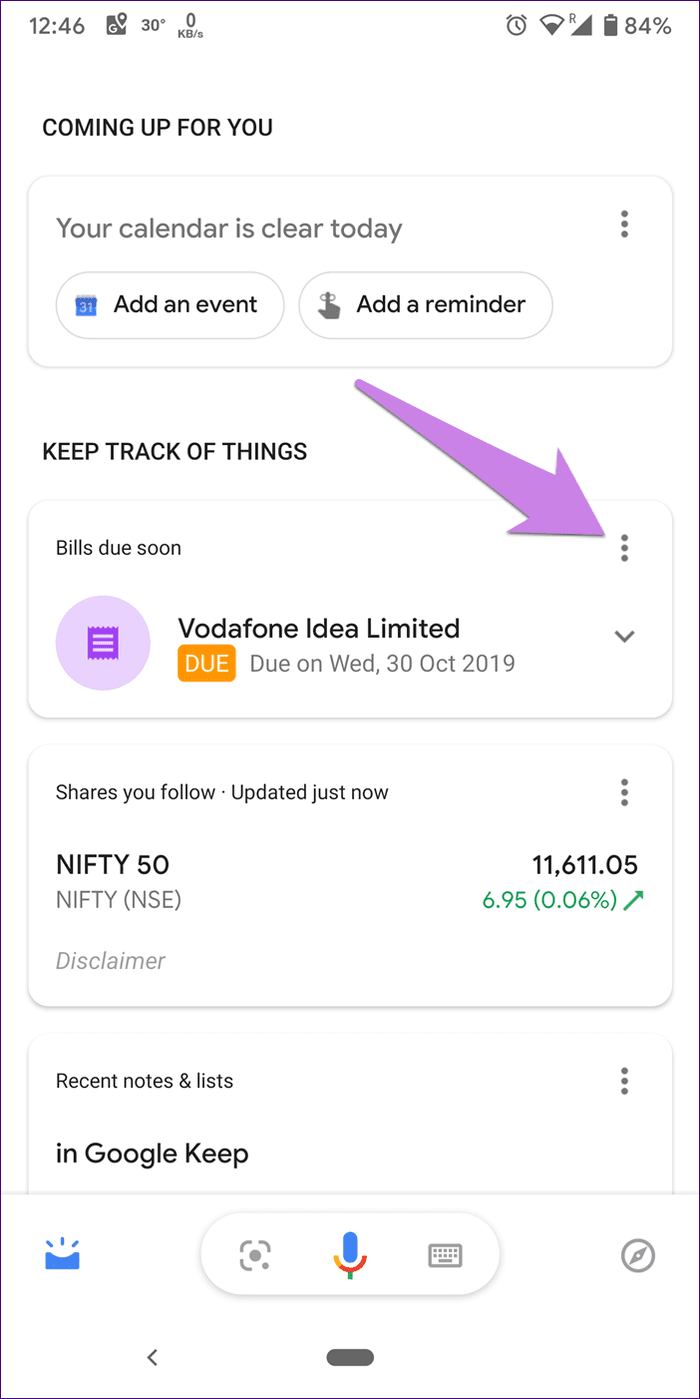This screenshot has width=700, height=1399.
Task: Open the Bills due soon overflow menu
Action: (x=625, y=548)
